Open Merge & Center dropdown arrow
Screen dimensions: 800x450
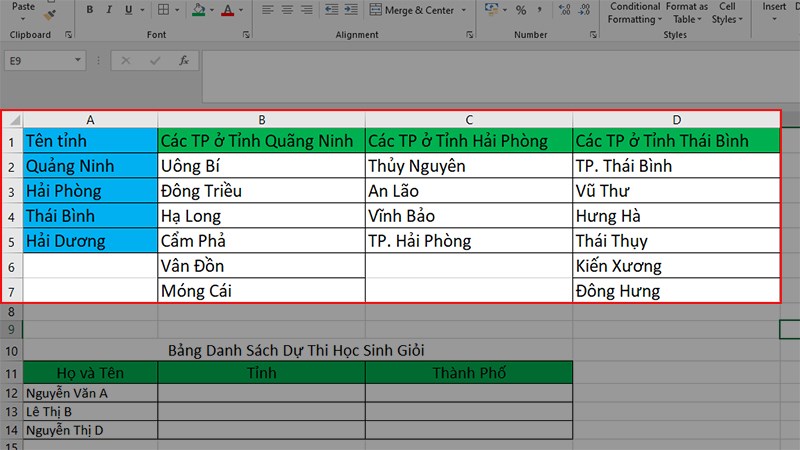click(464, 10)
